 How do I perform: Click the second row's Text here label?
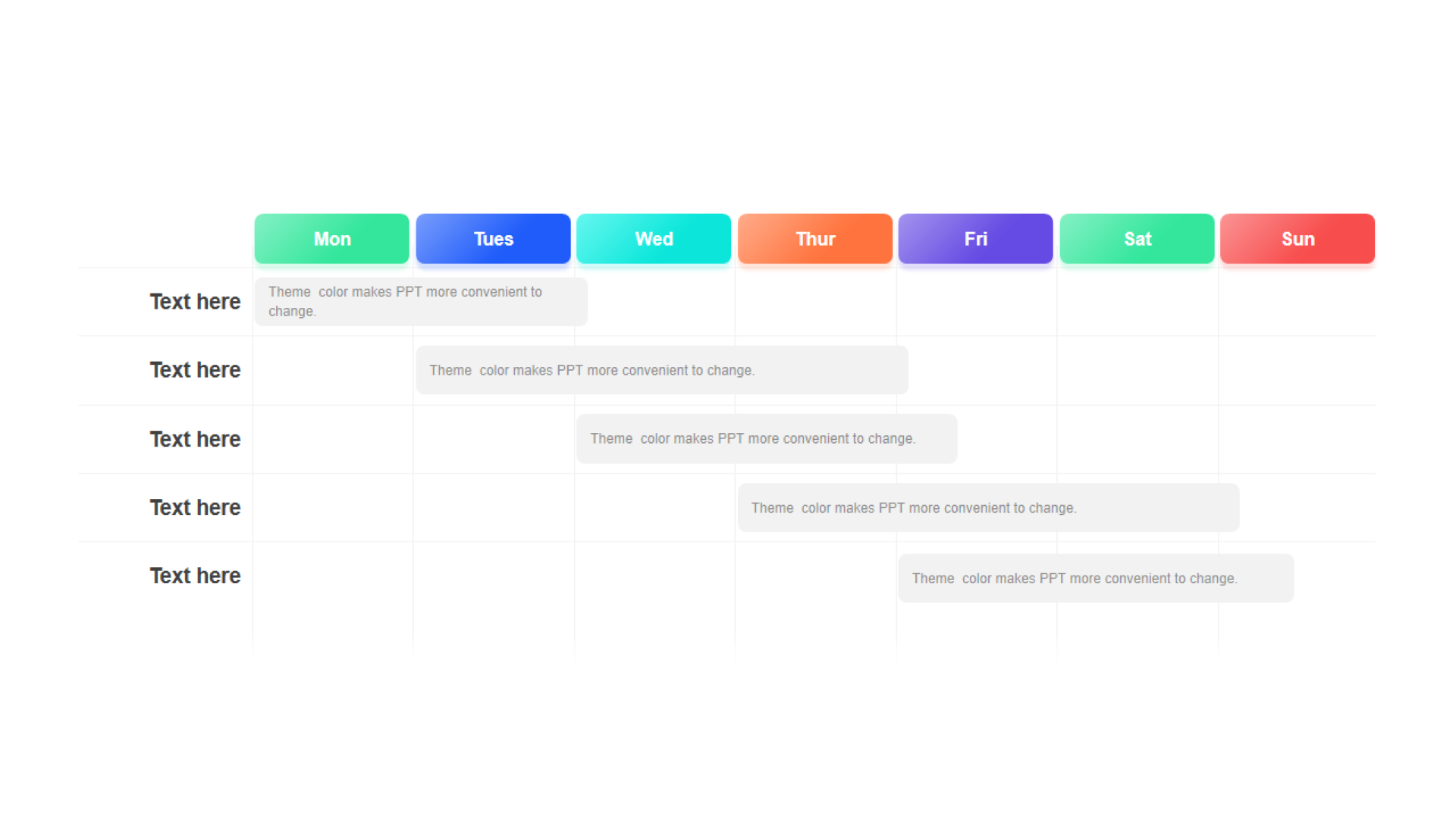(195, 370)
